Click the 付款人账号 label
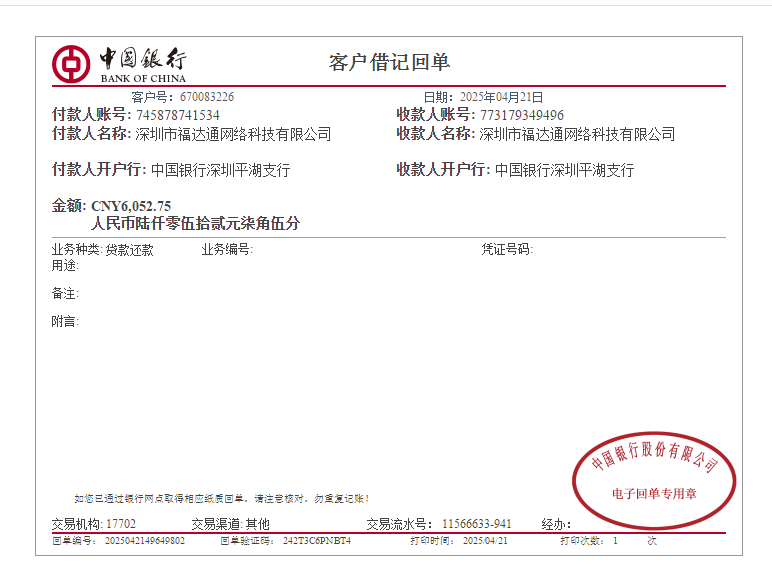Viewport: 772px width, 582px height. click(92, 115)
